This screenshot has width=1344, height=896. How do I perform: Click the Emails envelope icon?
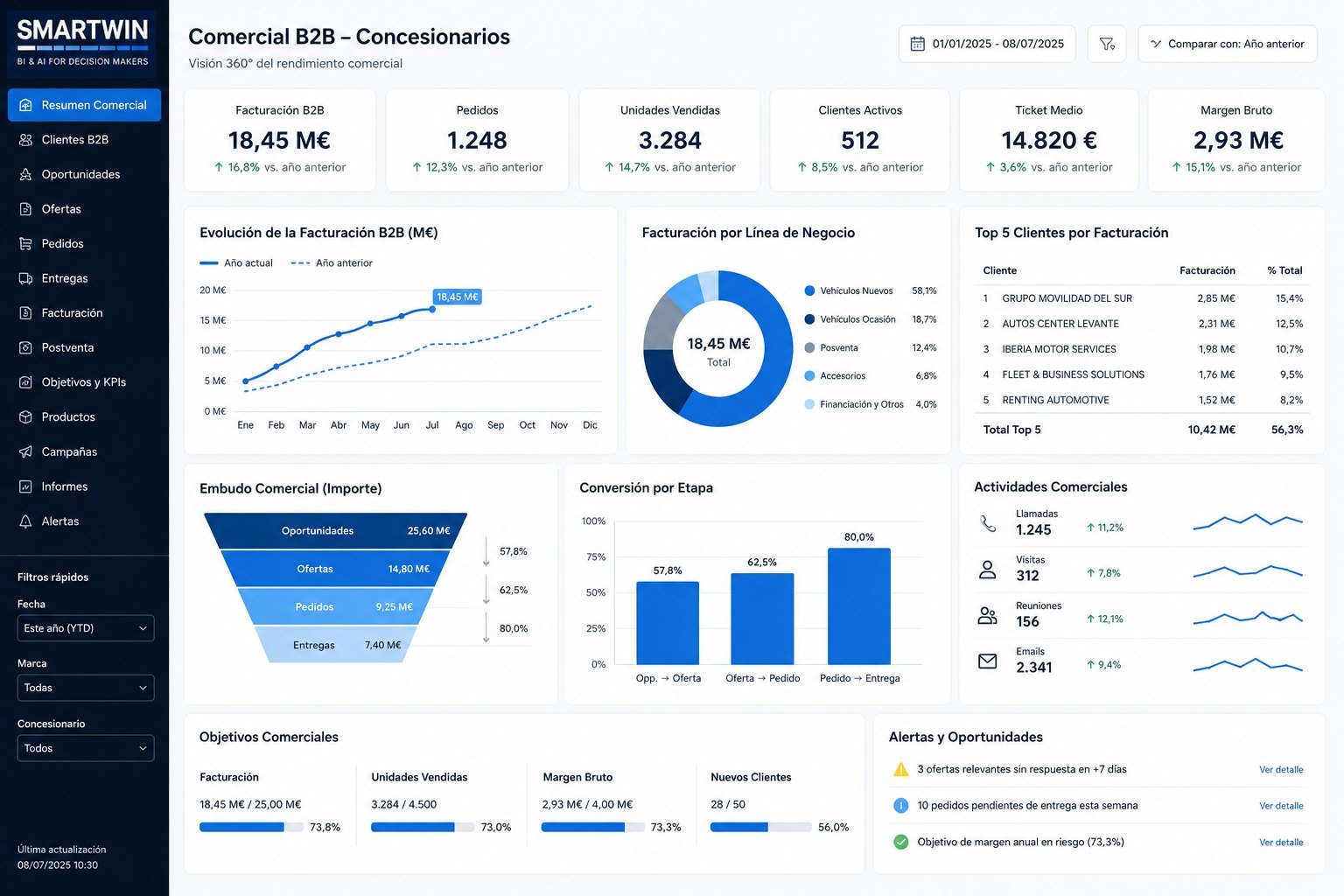[x=988, y=661]
